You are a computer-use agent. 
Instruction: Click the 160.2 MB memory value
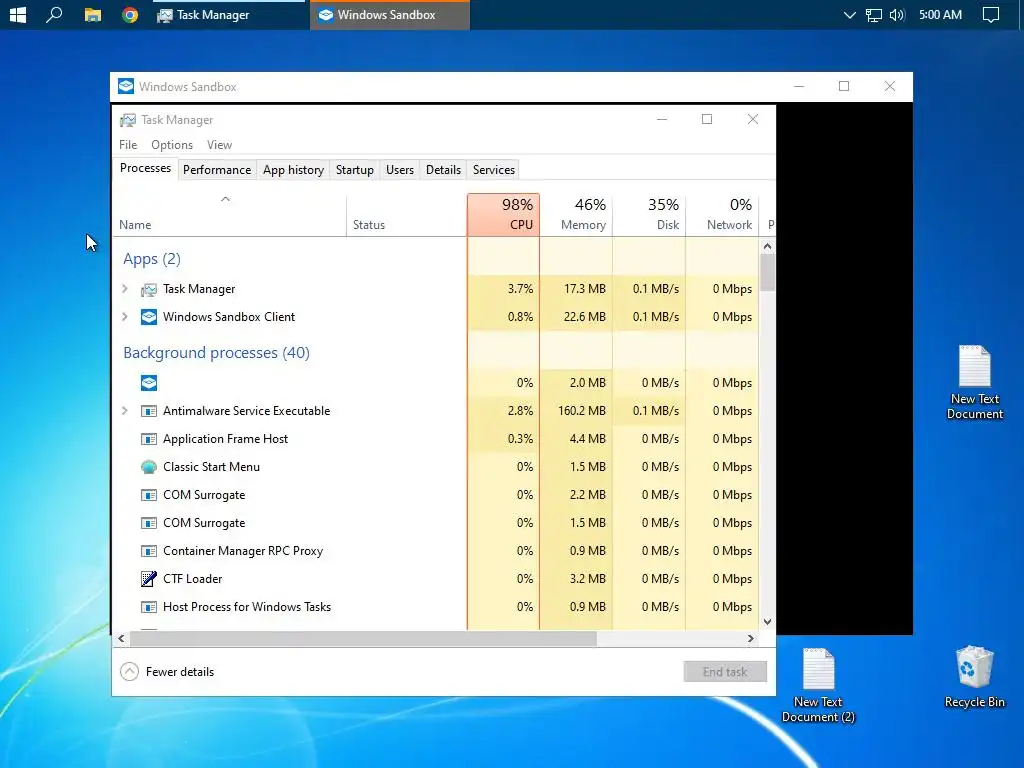point(582,411)
